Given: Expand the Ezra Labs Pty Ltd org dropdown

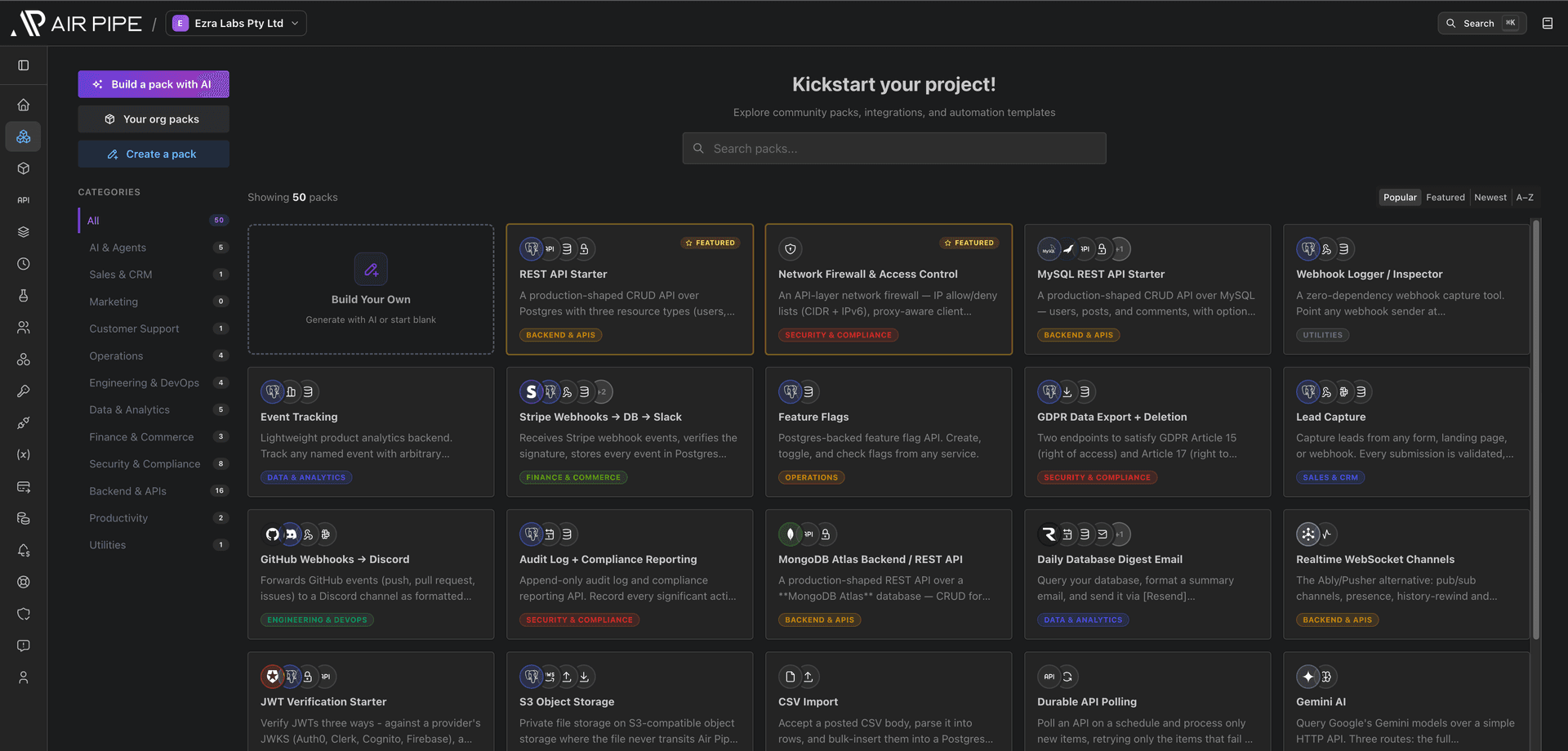Looking at the screenshot, I should click(236, 23).
